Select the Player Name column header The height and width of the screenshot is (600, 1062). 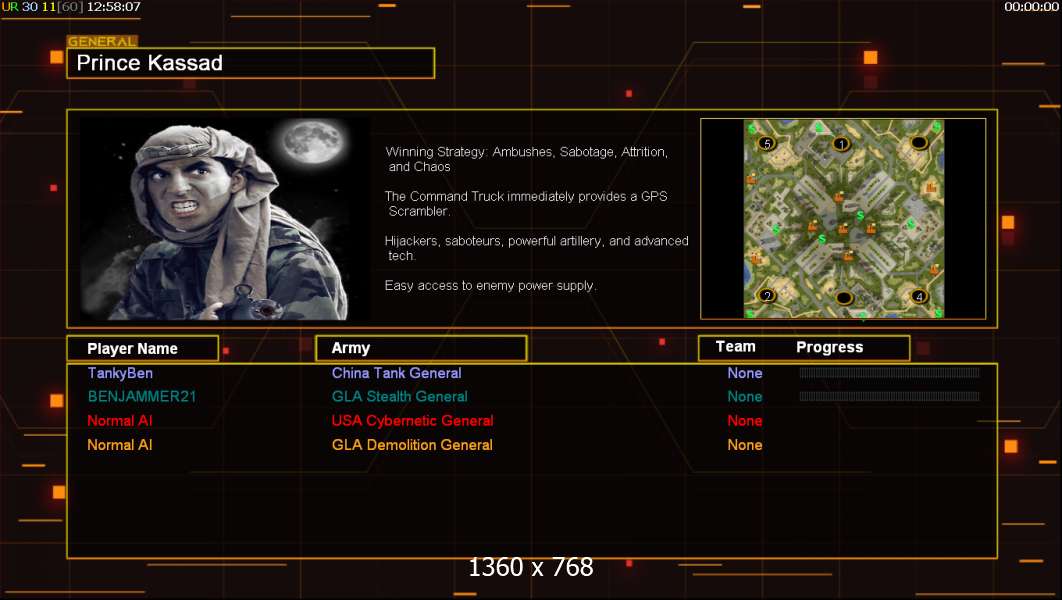coord(143,348)
